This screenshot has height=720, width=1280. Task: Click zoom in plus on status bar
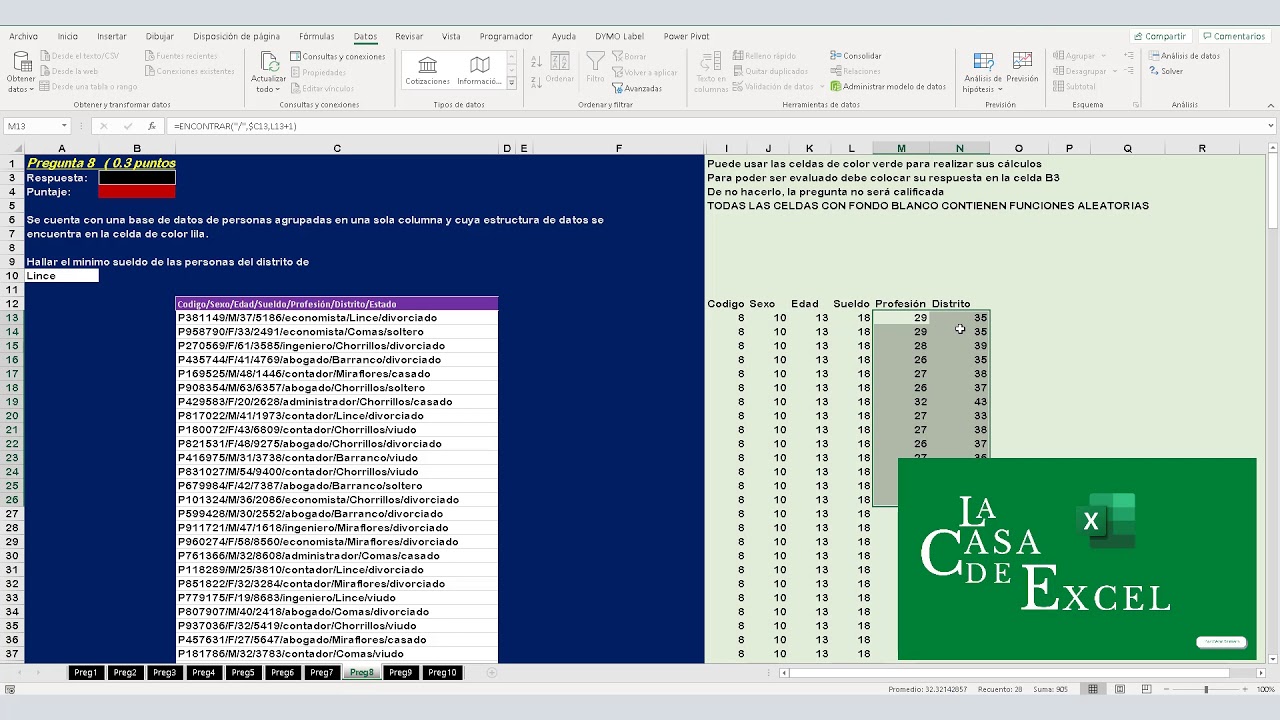click(1247, 689)
